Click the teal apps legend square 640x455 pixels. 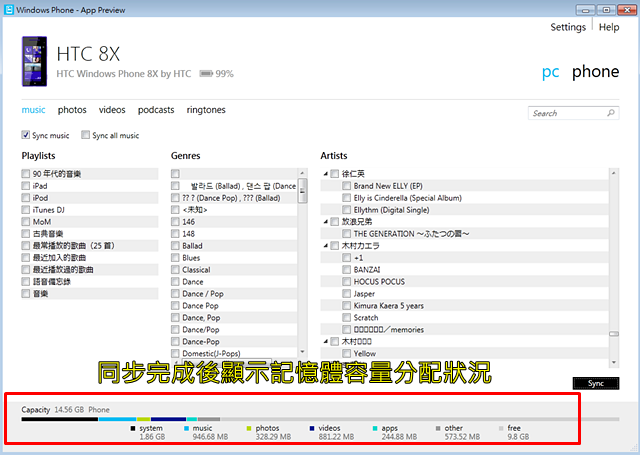pos(375,428)
